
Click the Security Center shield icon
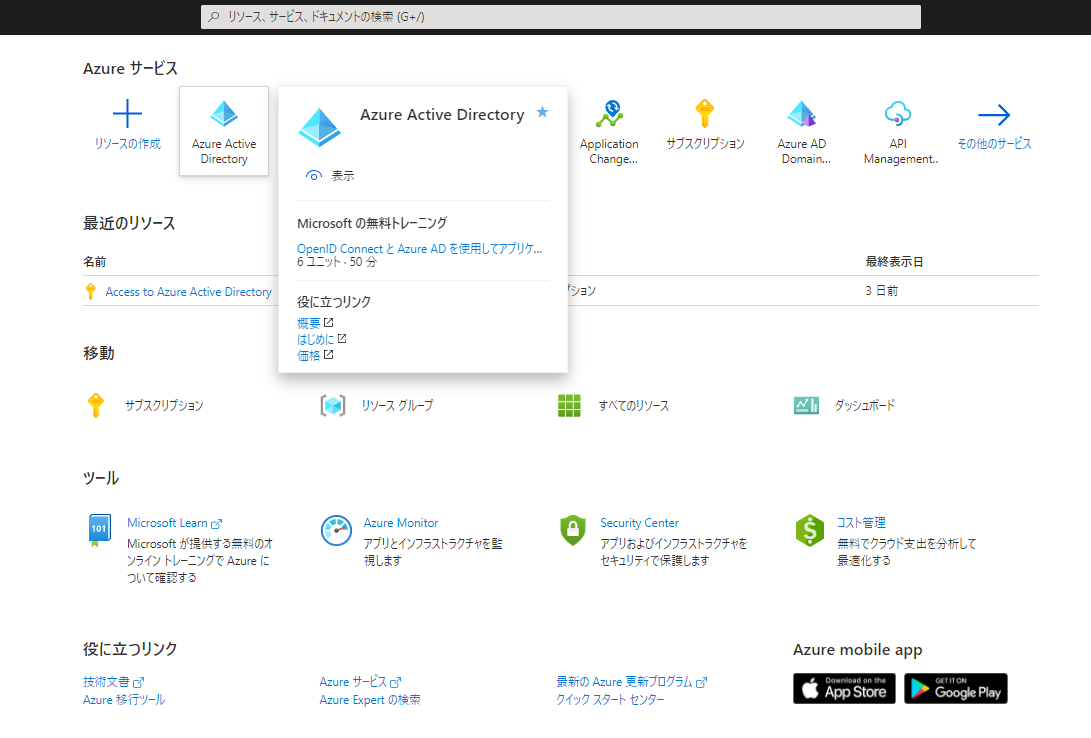pos(573,530)
